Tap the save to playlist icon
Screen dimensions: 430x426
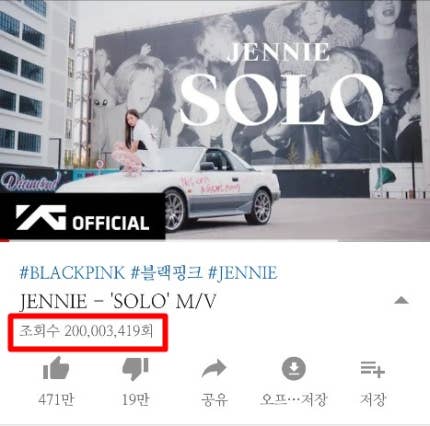(373, 370)
